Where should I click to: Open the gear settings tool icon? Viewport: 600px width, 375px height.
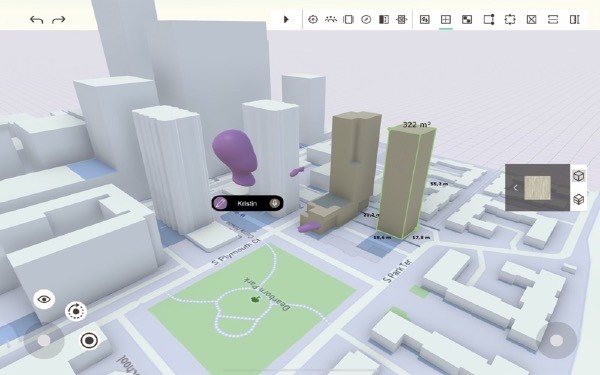pyautogui.click(x=313, y=19)
